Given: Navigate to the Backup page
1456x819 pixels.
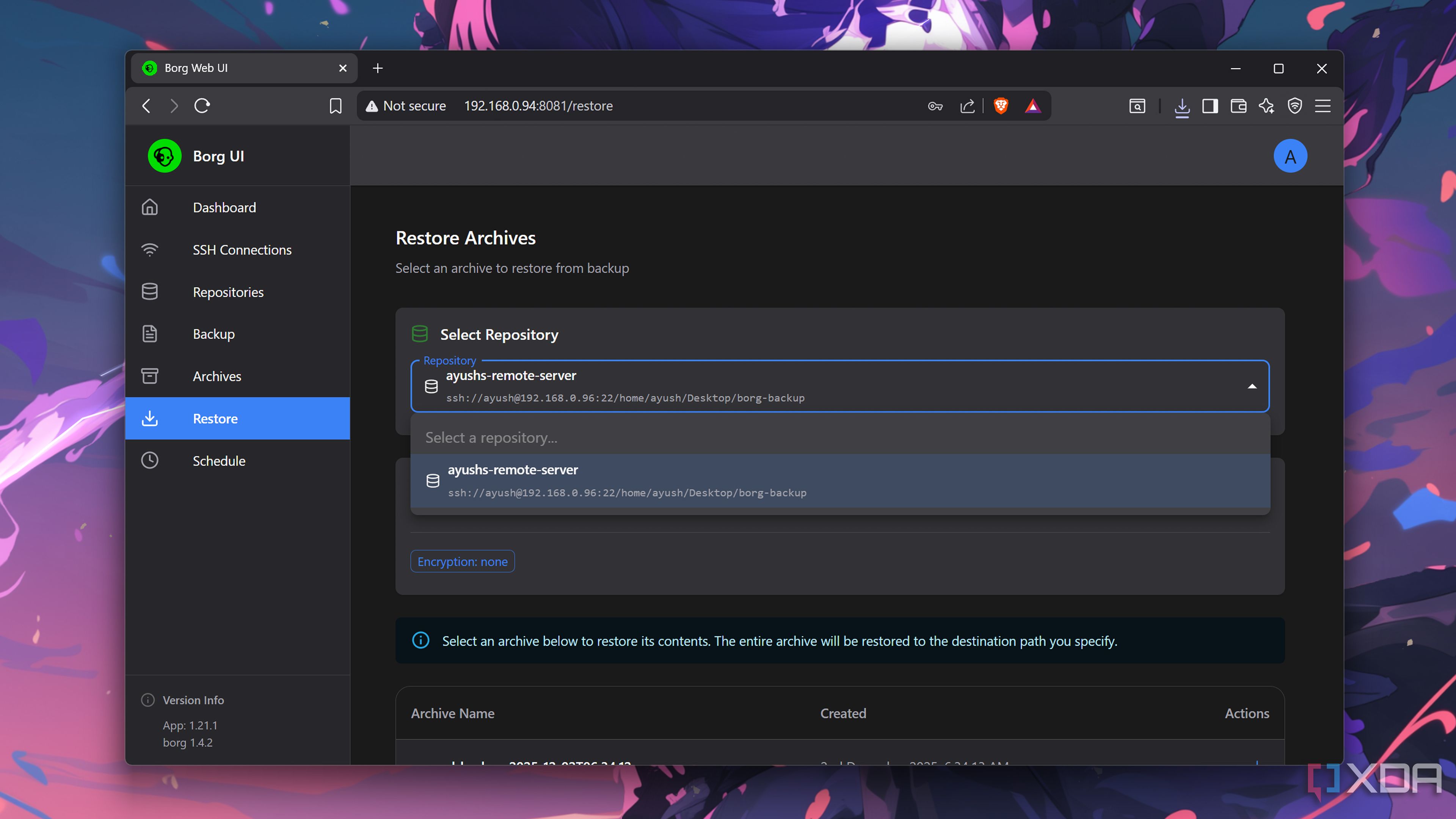Looking at the screenshot, I should (237, 334).
